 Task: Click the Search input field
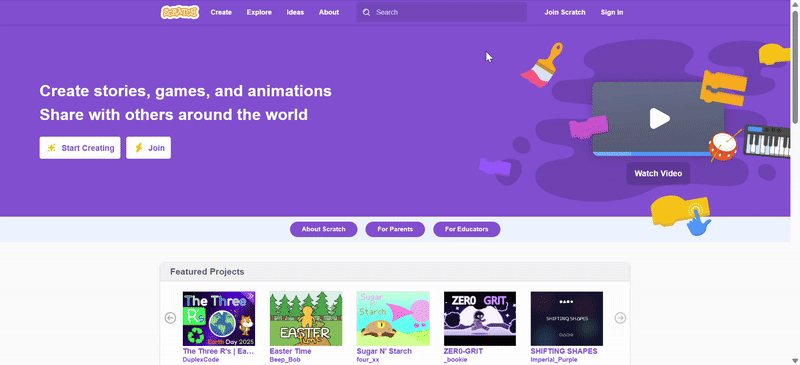(x=441, y=12)
